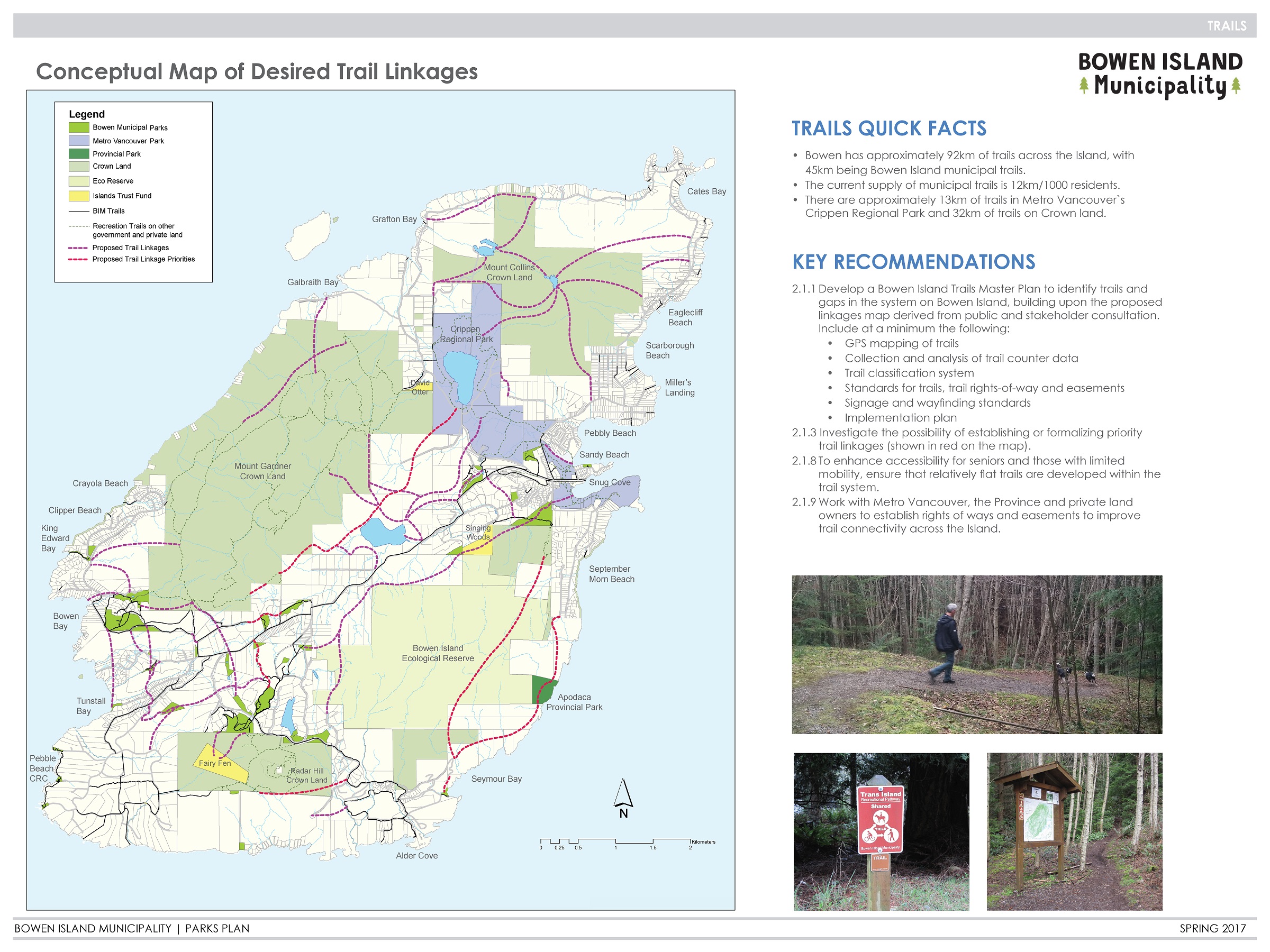Click 'BOWEN ISLAND MUNICIPALITY | PARKS PLAN' footer

[x=132, y=929]
